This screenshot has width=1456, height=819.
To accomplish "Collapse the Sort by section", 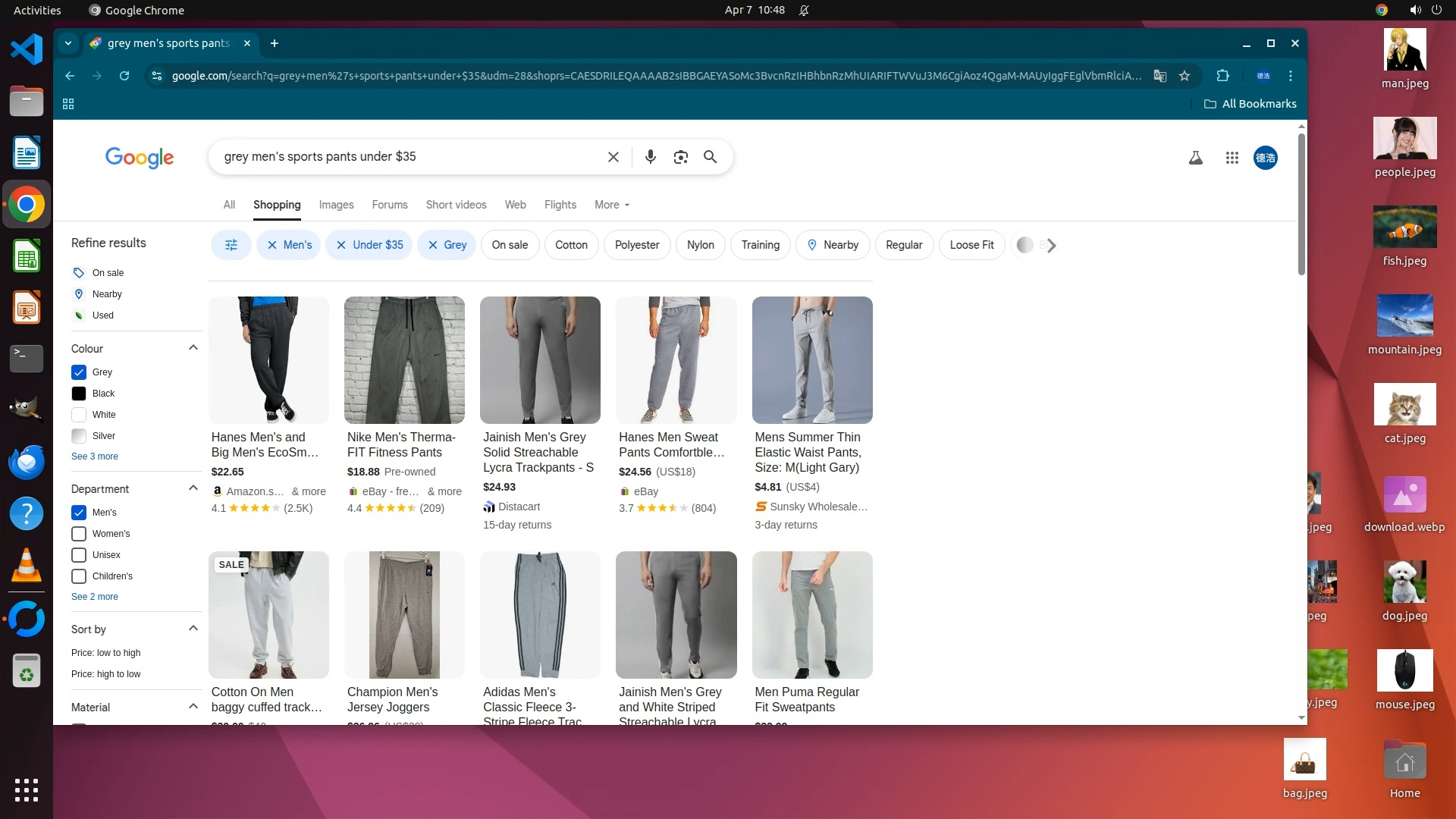I will pyautogui.click(x=193, y=629).
